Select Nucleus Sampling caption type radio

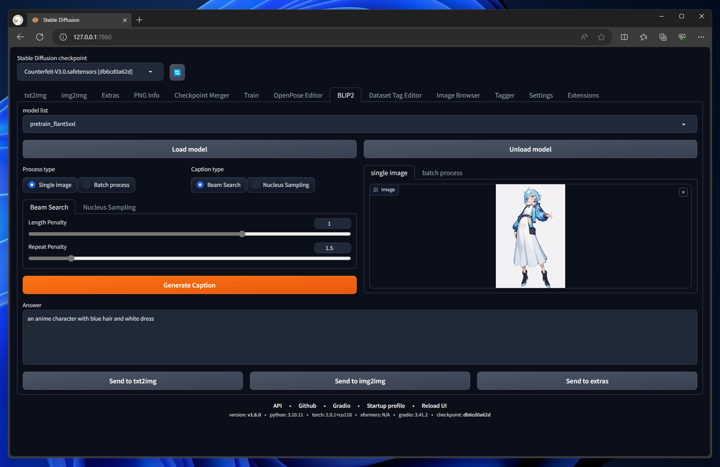(x=281, y=185)
